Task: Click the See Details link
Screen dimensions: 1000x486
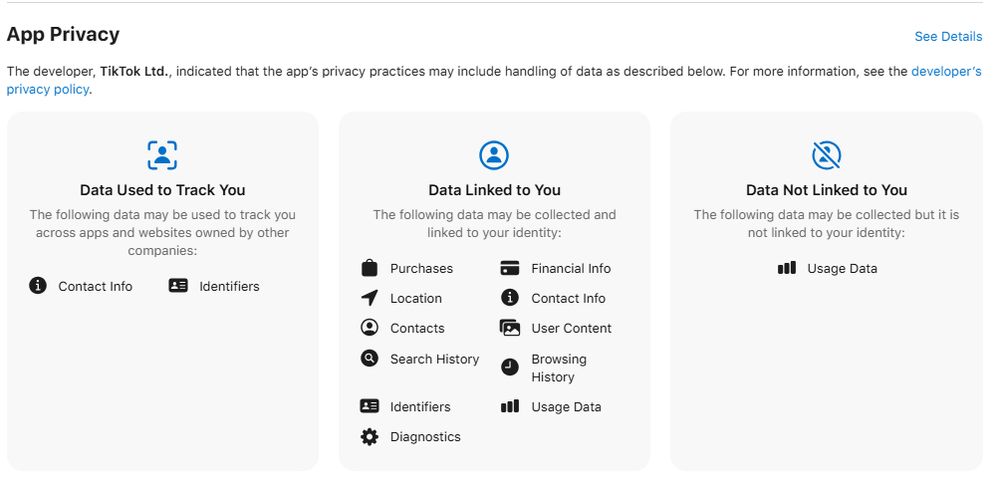Action: point(947,36)
